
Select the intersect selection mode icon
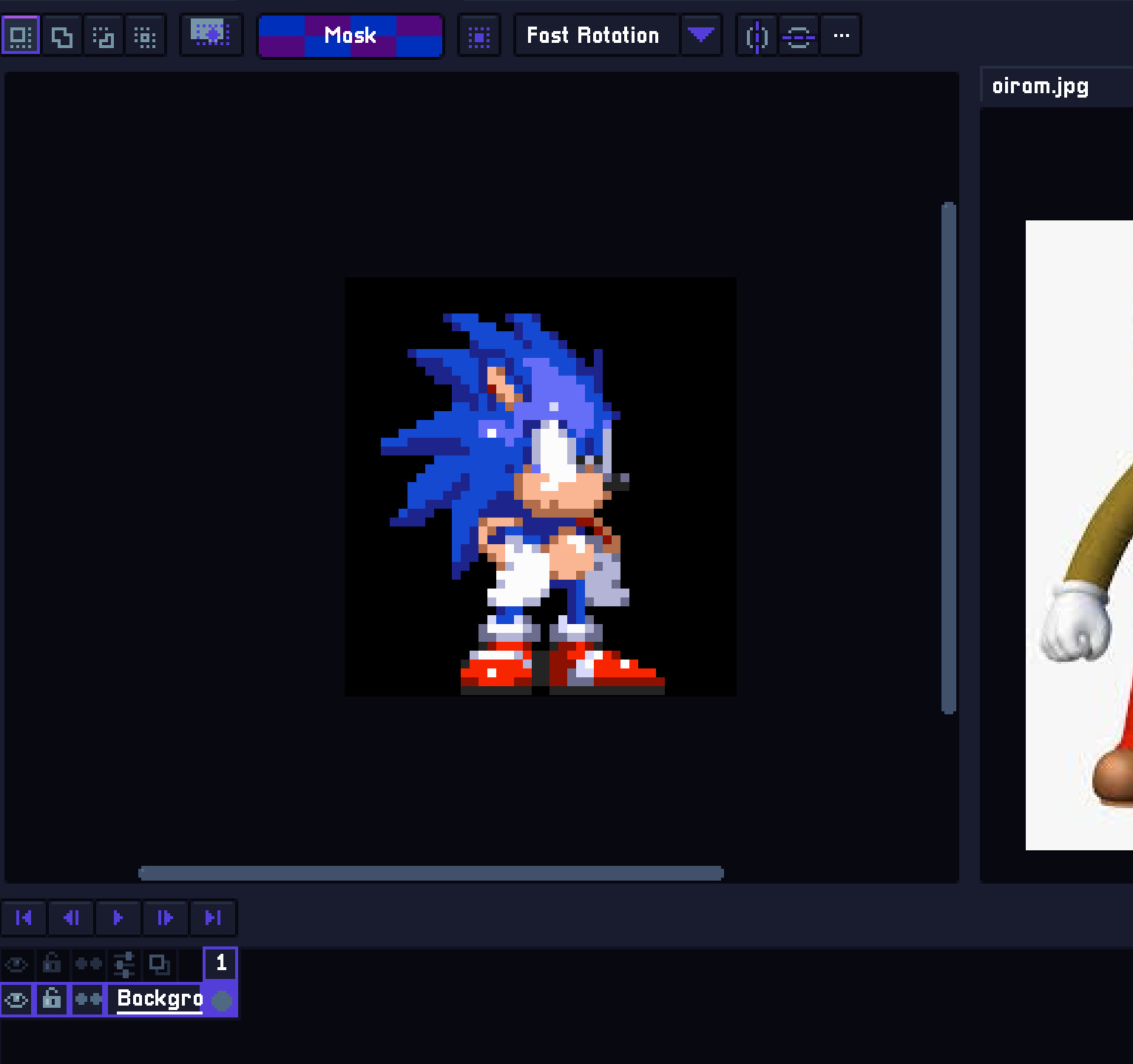(x=146, y=35)
